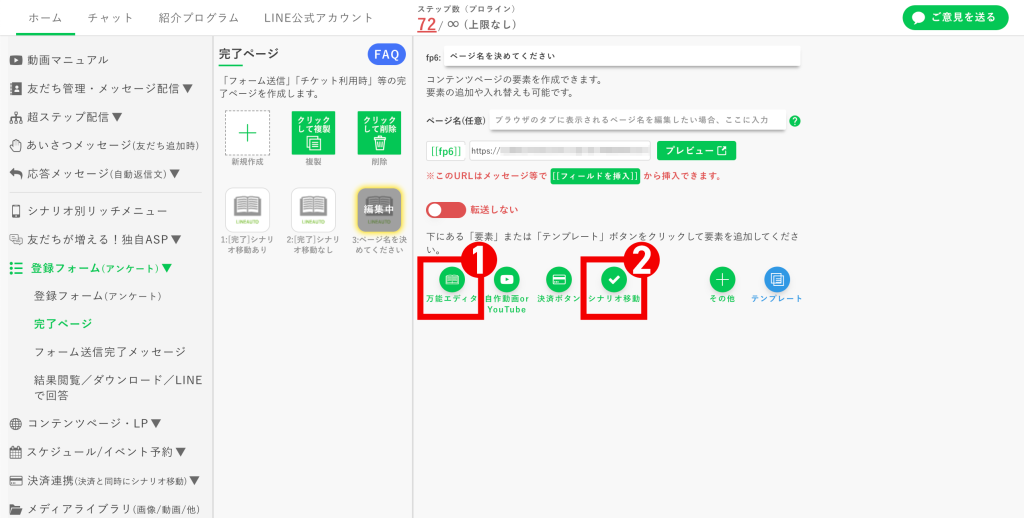The image size is (1024, 518).
Task: Click 新規作成 plus tile
Action: tap(248, 133)
